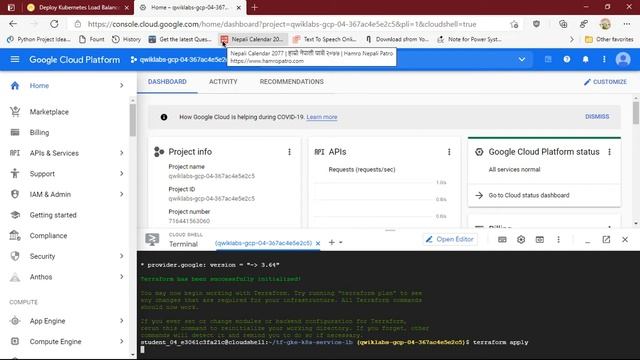Click the Billing icon in sidebar
Screen dimensions: 640x360
(x=15, y=132)
